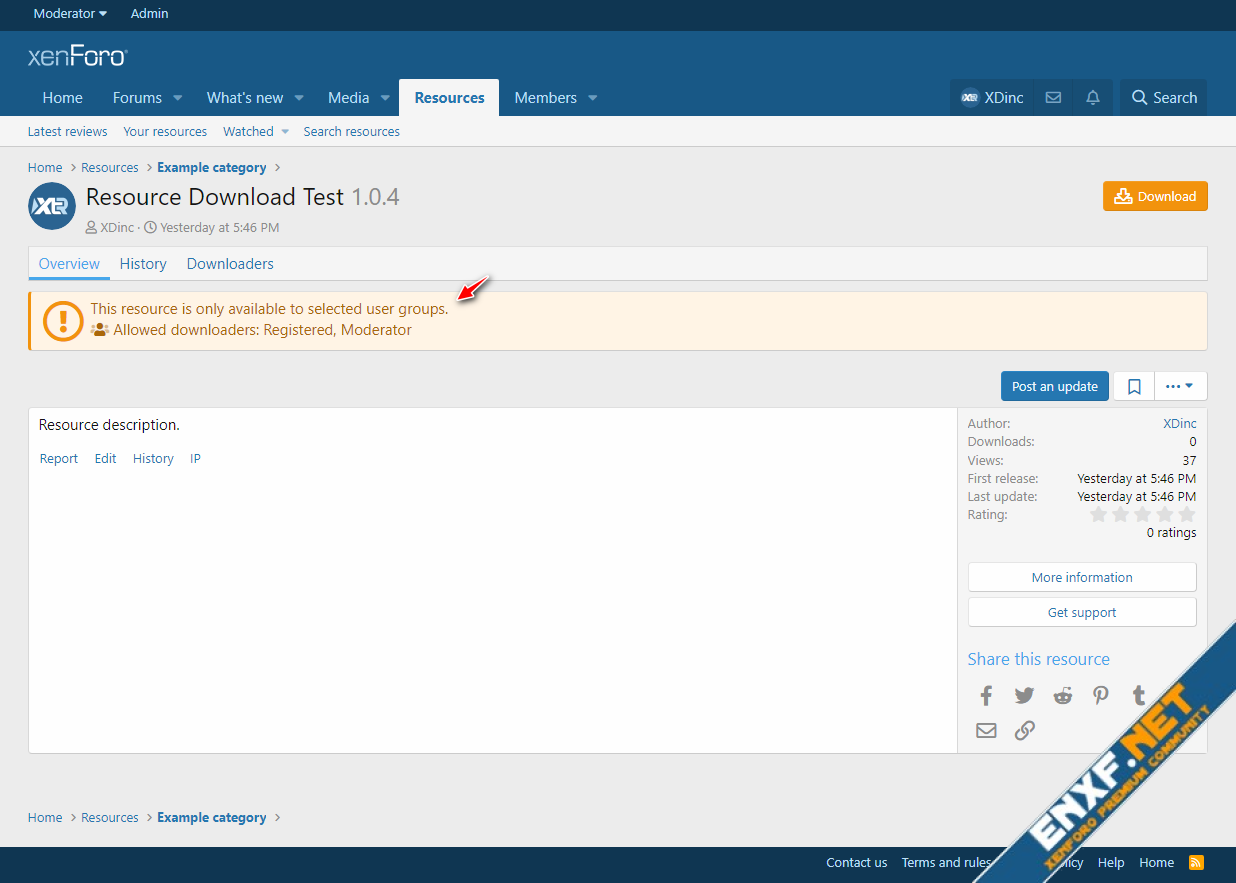The height and width of the screenshot is (883, 1236).
Task: Expand the Moderator dropdown
Action: point(70,14)
